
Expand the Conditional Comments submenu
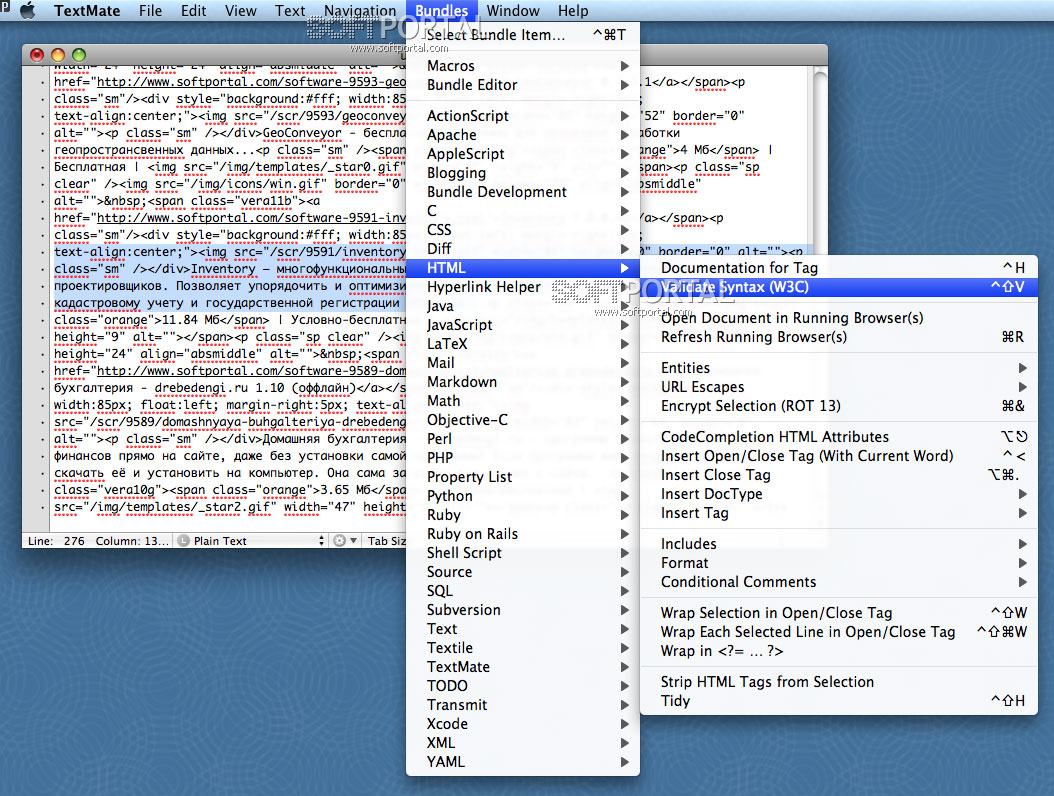(x=839, y=582)
